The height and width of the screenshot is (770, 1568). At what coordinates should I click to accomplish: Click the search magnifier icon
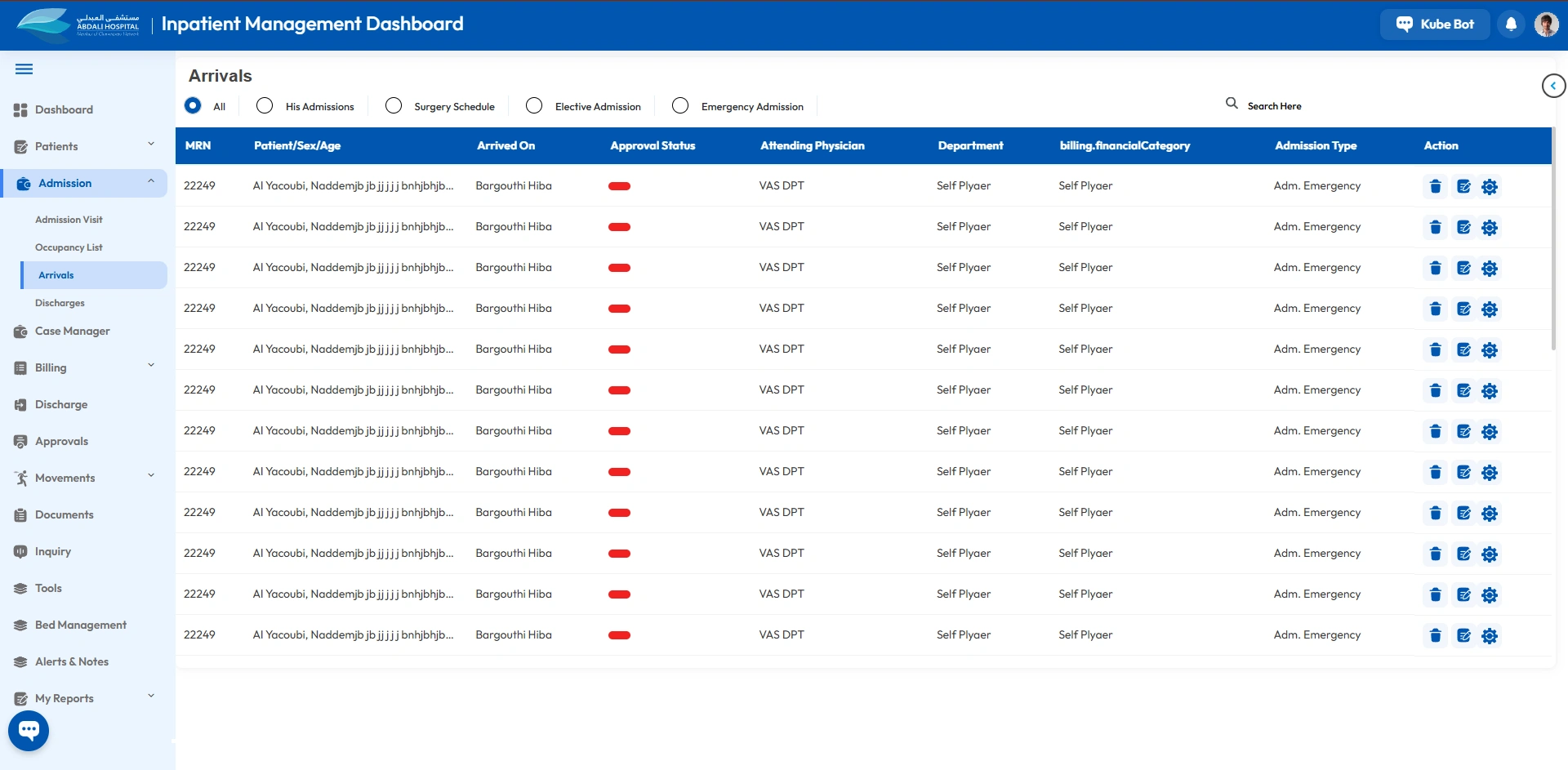click(1232, 104)
